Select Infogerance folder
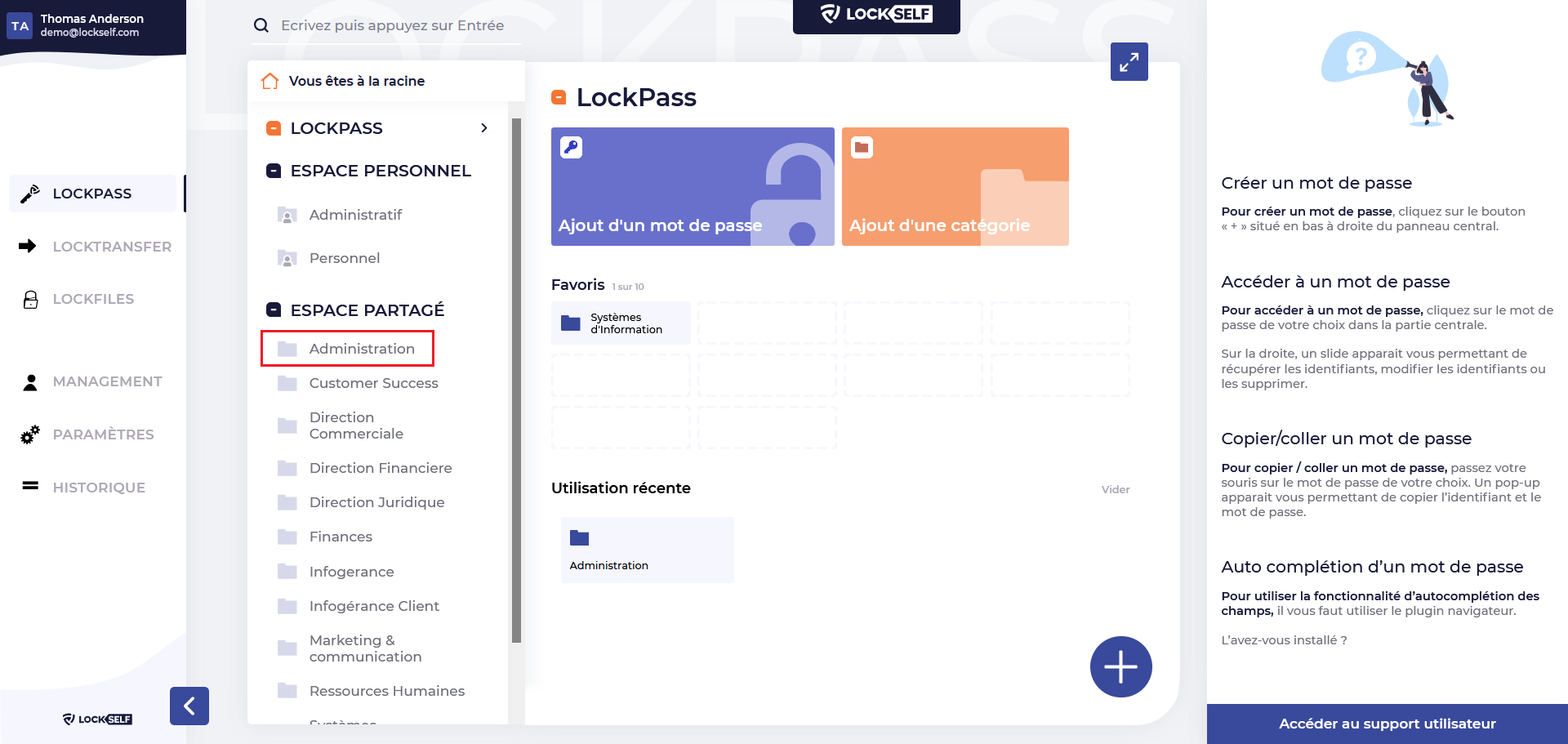The width and height of the screenshot is (1568, 744). pyautogui.click(x=351, y=572)
